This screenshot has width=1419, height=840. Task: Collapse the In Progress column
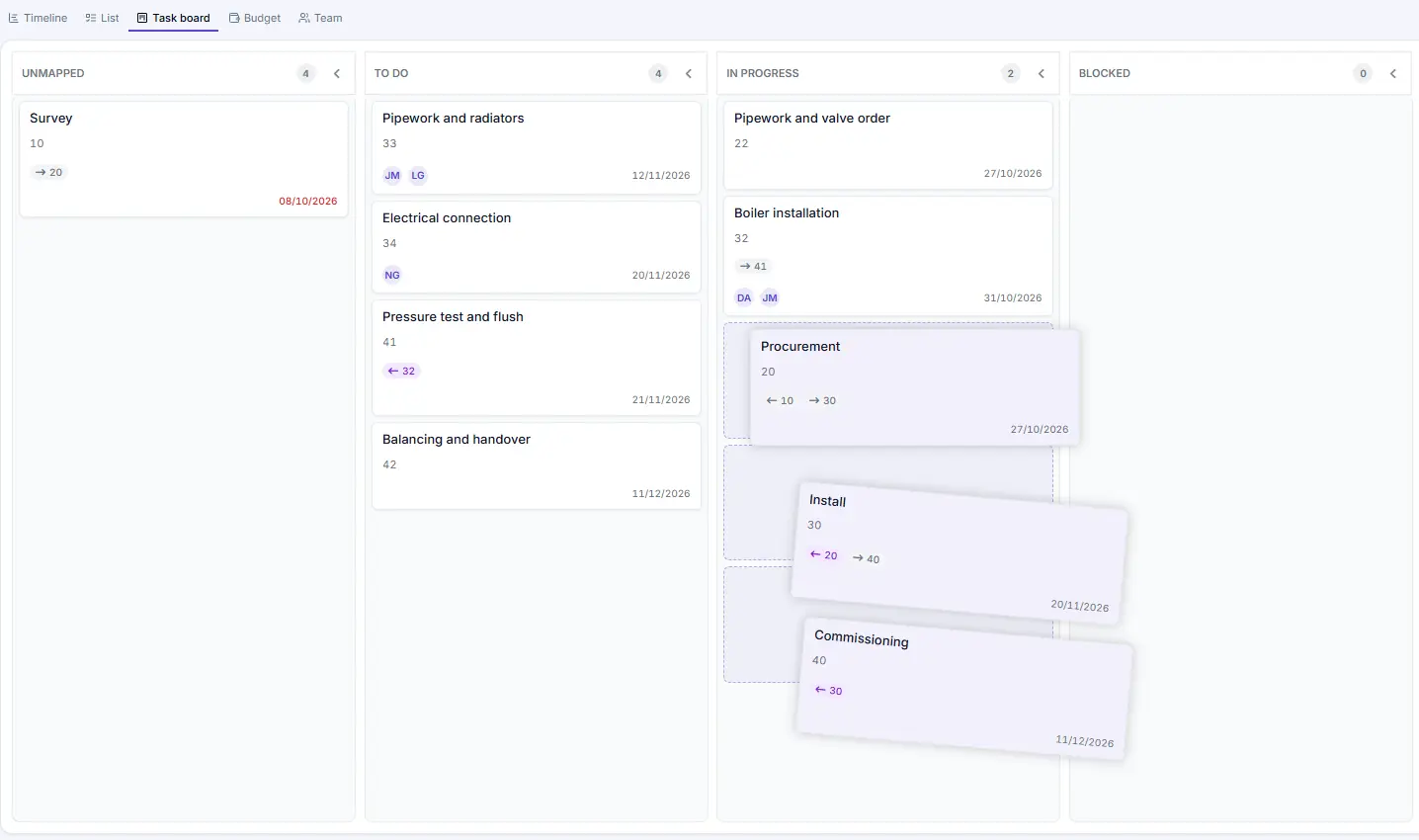1041,73
